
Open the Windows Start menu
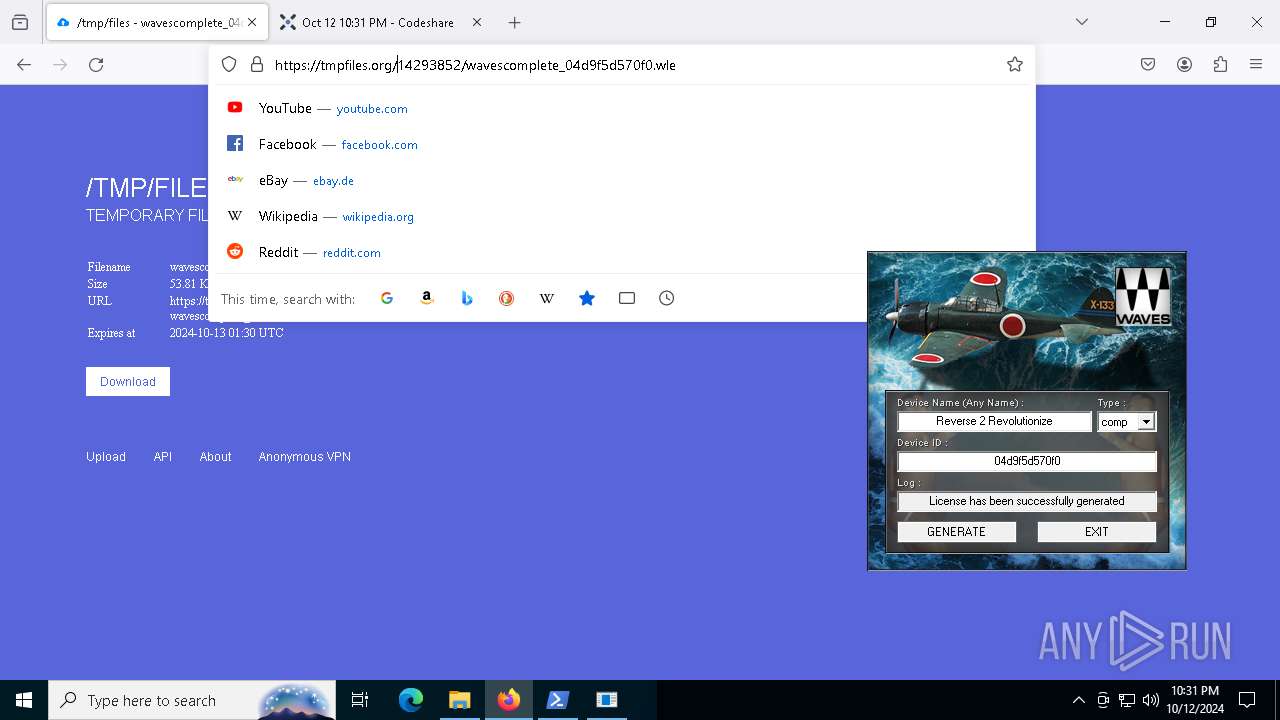coord(24,700)
